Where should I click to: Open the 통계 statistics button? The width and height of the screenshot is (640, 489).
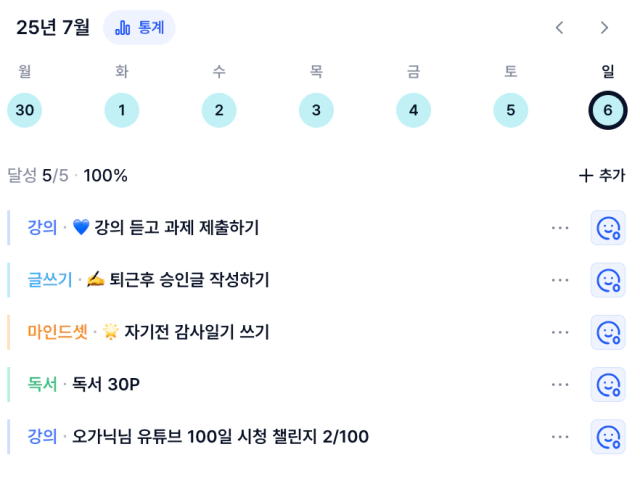139,28
